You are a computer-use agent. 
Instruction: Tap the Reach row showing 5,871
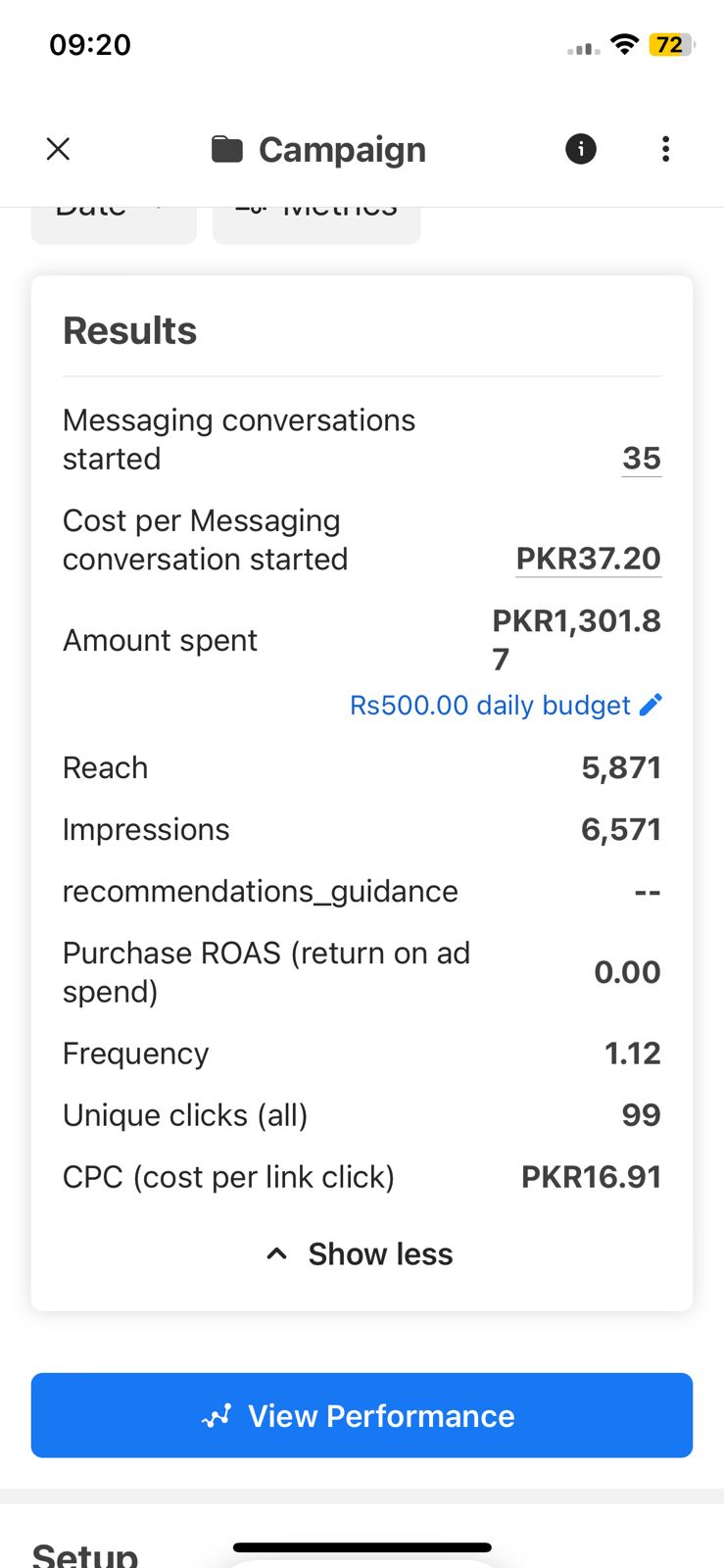pyautogui.click(x=362, y=767)
